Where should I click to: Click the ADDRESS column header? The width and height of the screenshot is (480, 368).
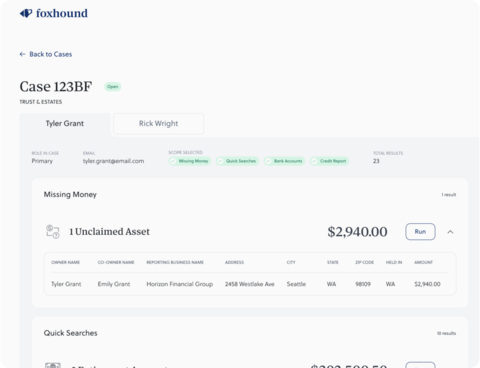tap(234, 262)
